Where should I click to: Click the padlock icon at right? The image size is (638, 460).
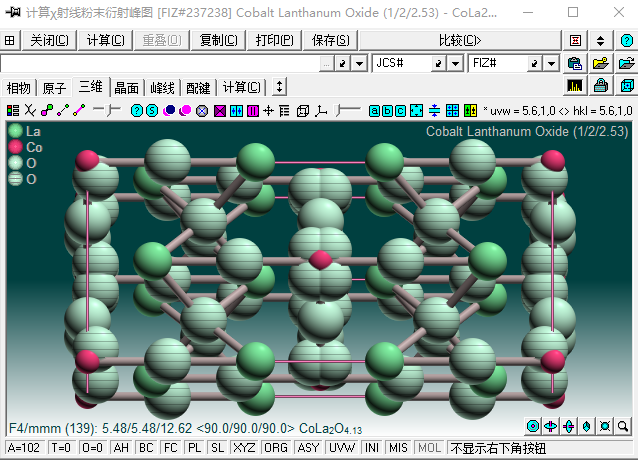tap(601, 86)
